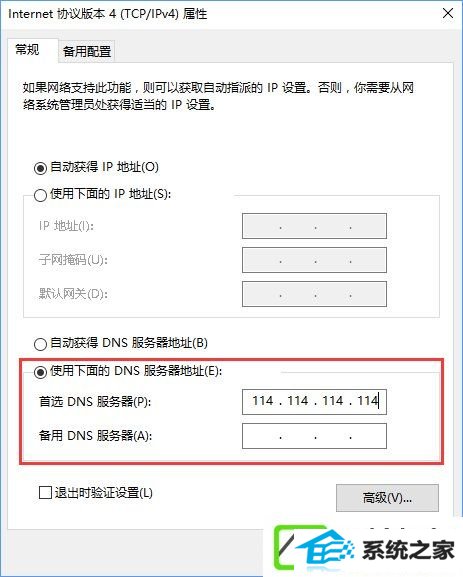Close the IPv4 properties dialog
The height and width of the screenshot is (577, 463).
[448, 14]
